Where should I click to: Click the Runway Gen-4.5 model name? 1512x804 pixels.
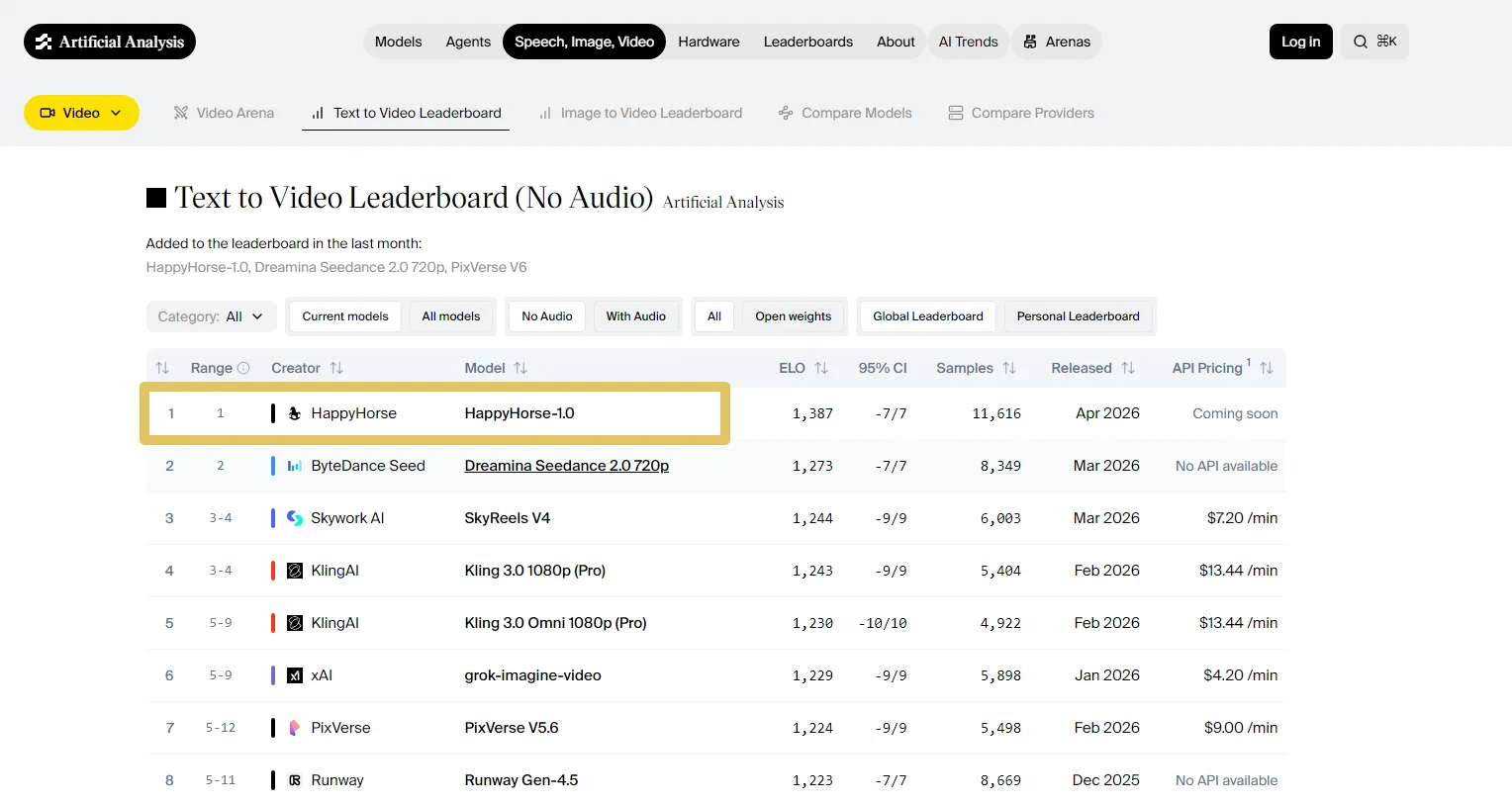[x=521, y=780]
